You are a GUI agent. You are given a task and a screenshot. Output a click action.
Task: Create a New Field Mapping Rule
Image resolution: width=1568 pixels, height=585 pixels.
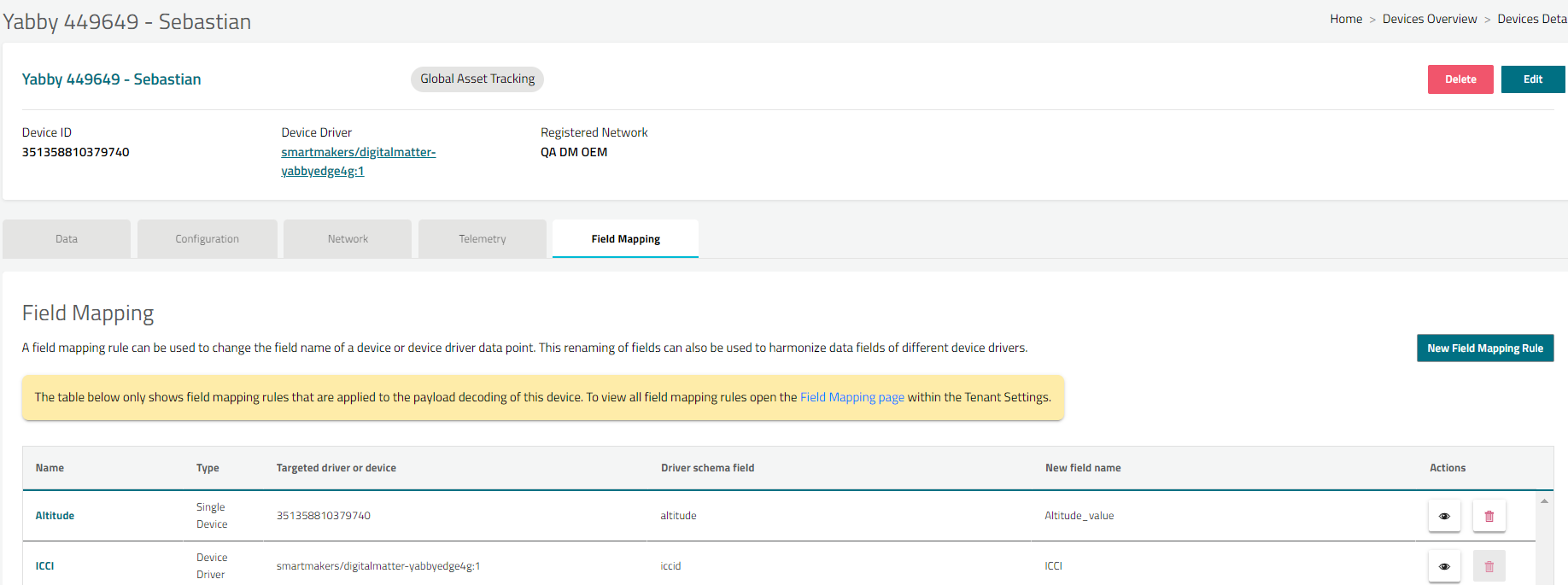1484,348
